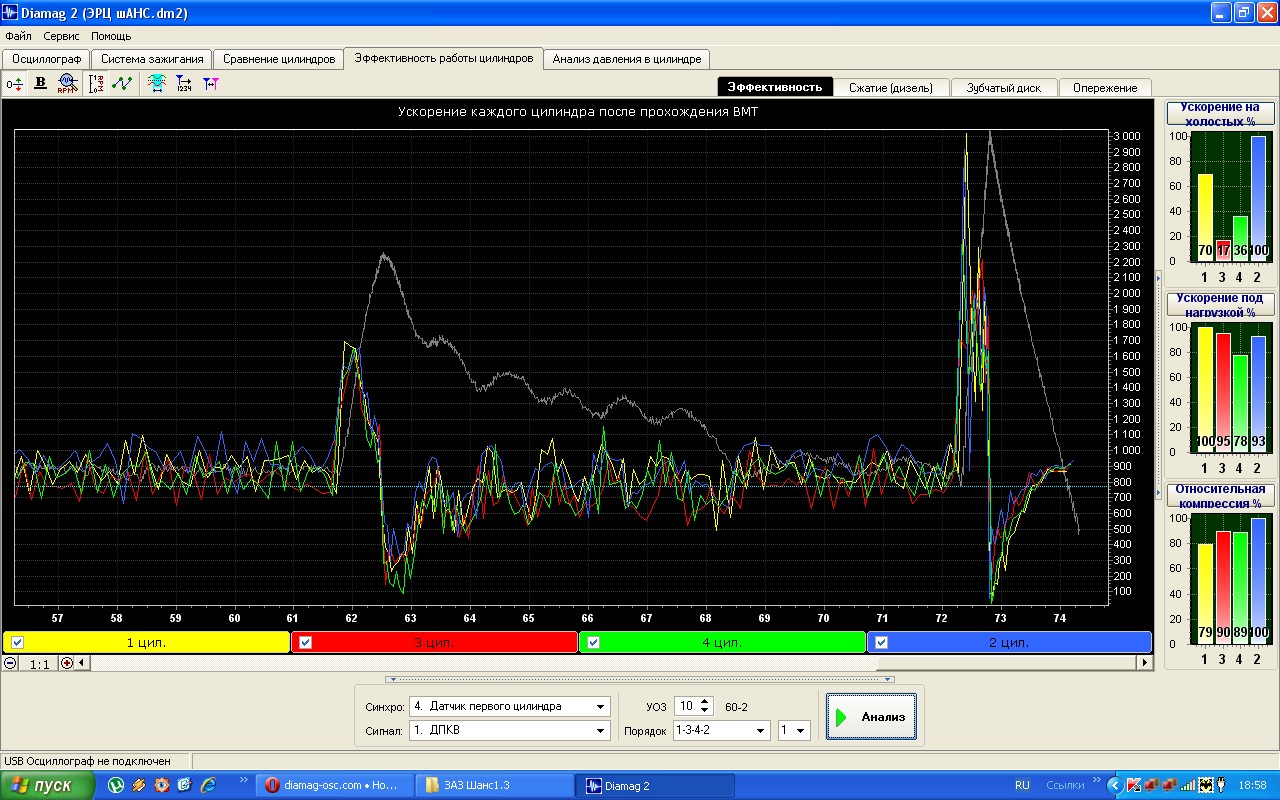1280x800 pixels.
Task: Click the taskbar clock showing 18:58
Action: pyautogui.click(x=1253, y=786)
